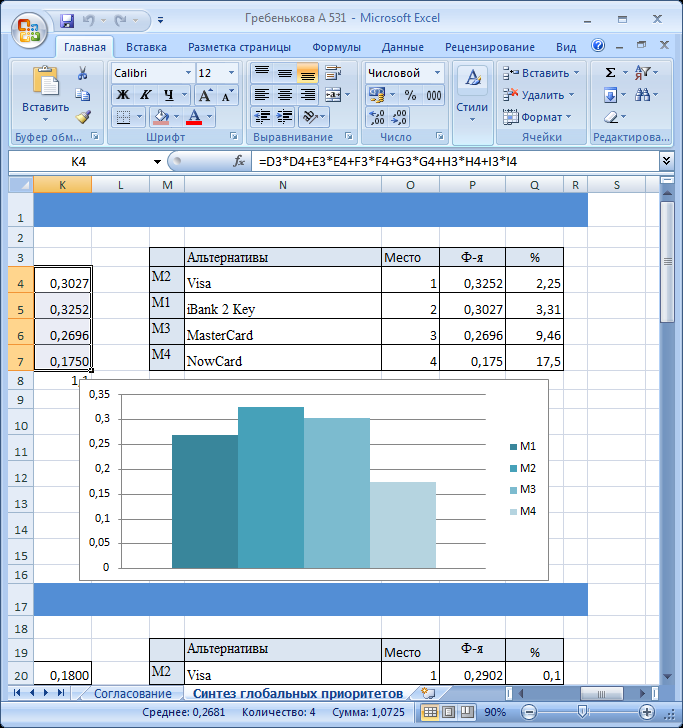The image size is (683, 728).
Task: Open the Числовой number format dropdown
Action: coord(437,73)
